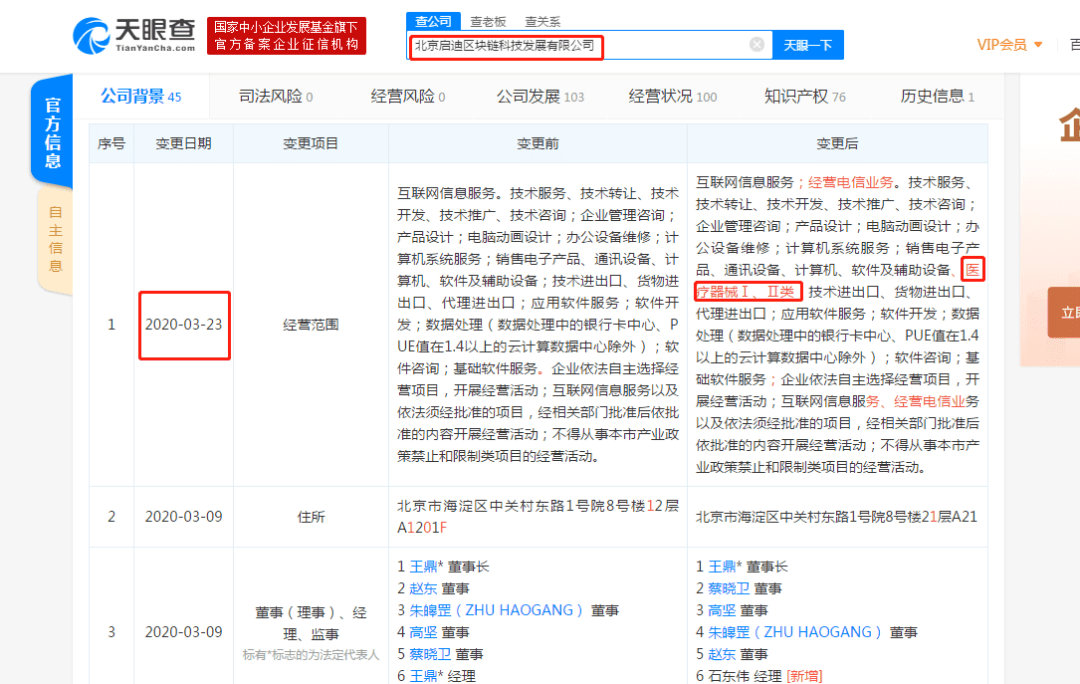1080x684 pixels.
Task: Click the red 官方备案企业征信机构 banner
Action: [287, 36]
